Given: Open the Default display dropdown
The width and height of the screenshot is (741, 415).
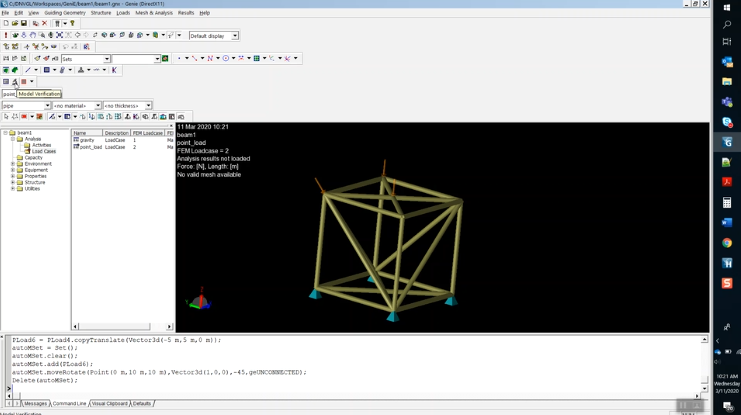Looking at the screenshot, I should coord(235,36).
